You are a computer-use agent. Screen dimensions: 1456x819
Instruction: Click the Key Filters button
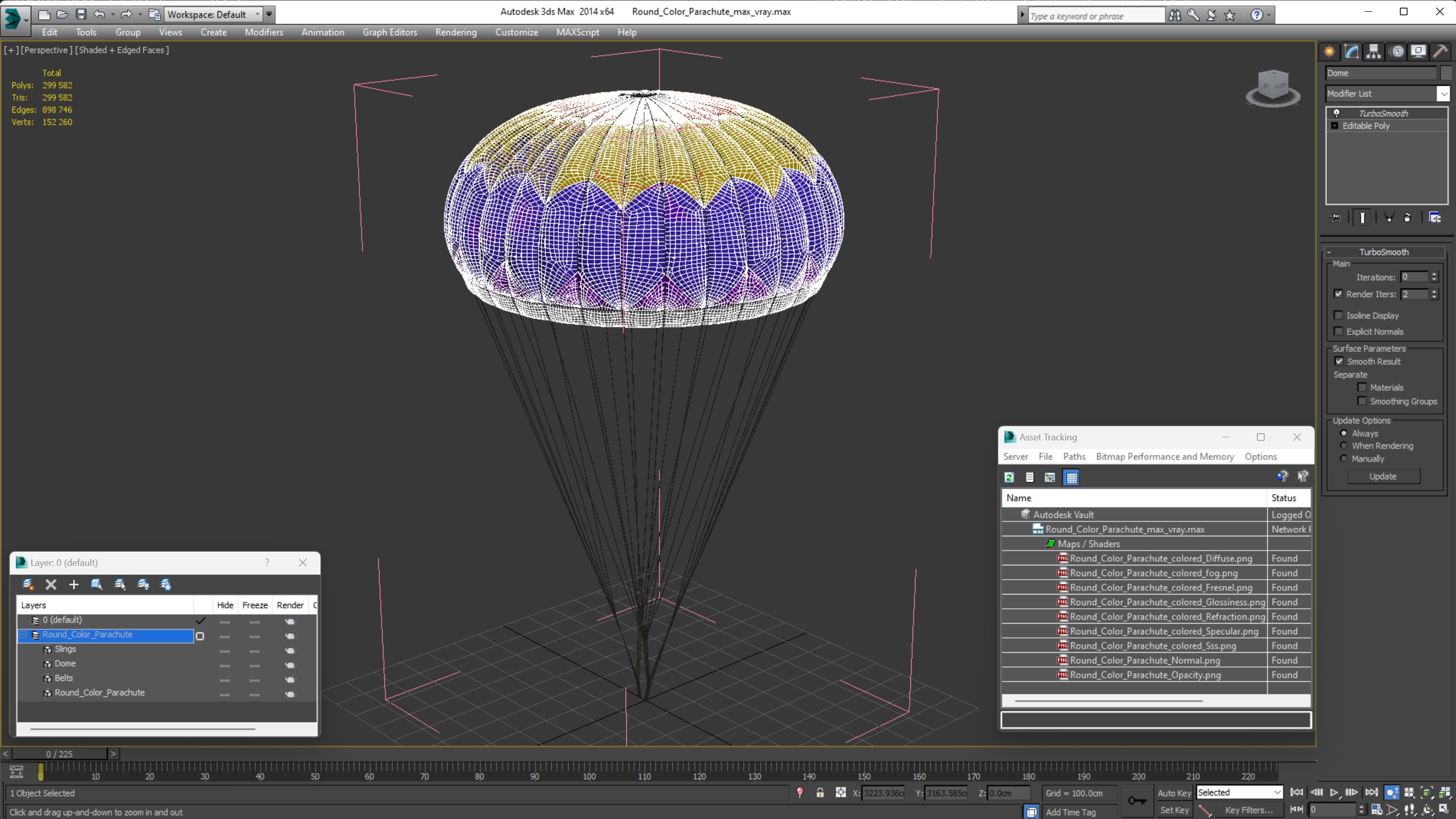tap(1249, 810)
